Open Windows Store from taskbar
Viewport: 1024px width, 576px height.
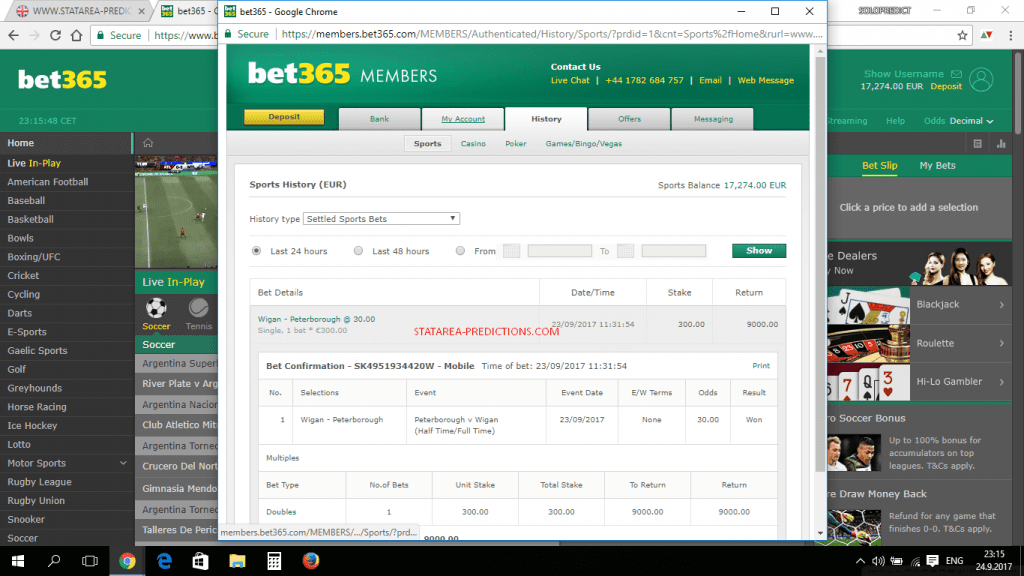[200, 561]
